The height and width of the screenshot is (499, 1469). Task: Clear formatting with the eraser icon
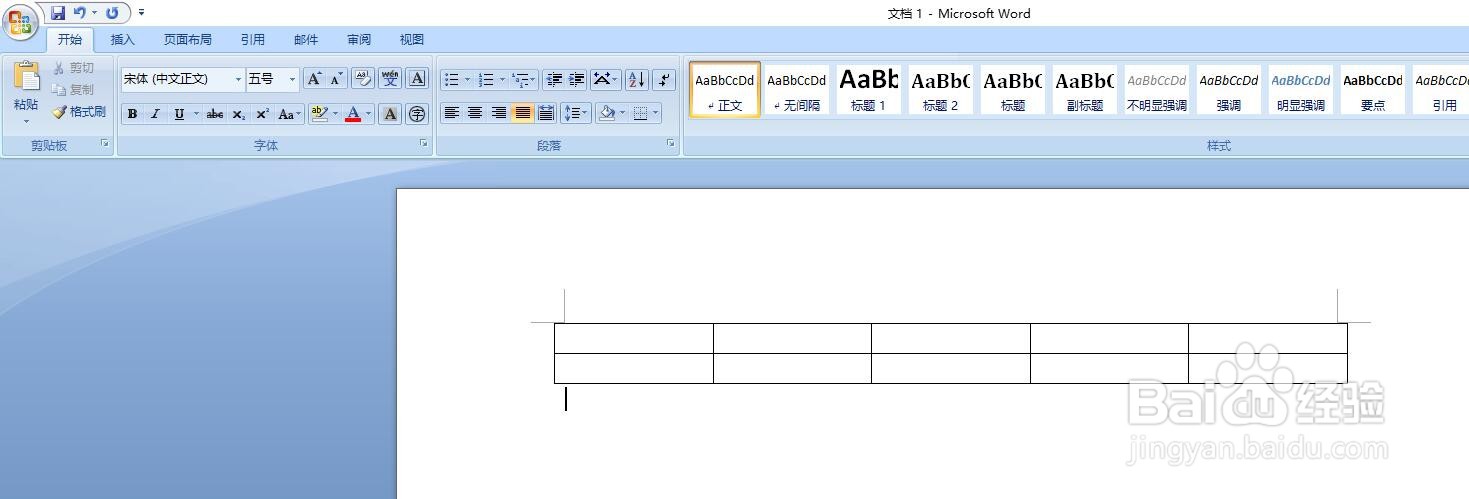click(x=363, y=79)
